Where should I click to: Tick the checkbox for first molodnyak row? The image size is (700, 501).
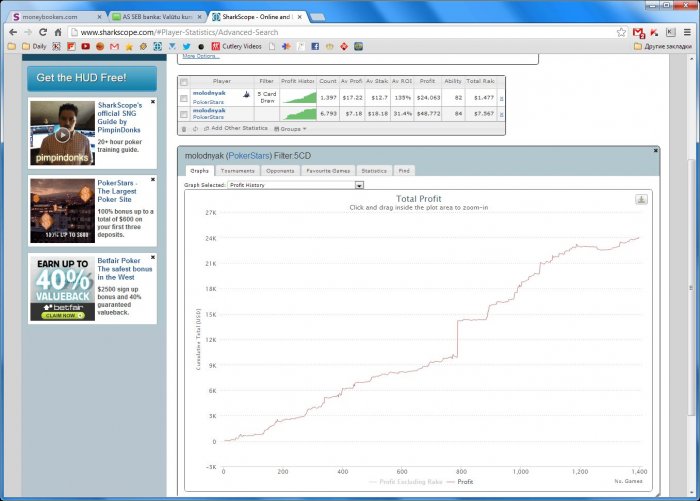tap(184, 97)
